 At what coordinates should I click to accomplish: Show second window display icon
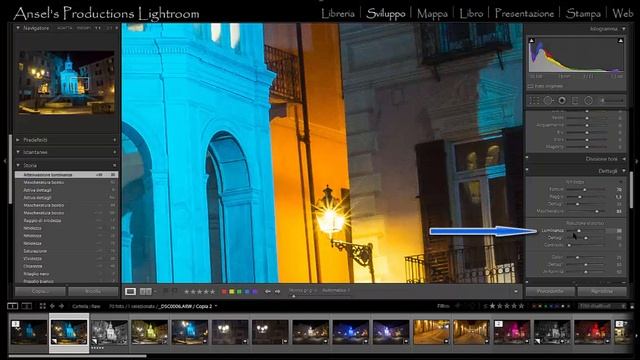[x=27, y=306]
